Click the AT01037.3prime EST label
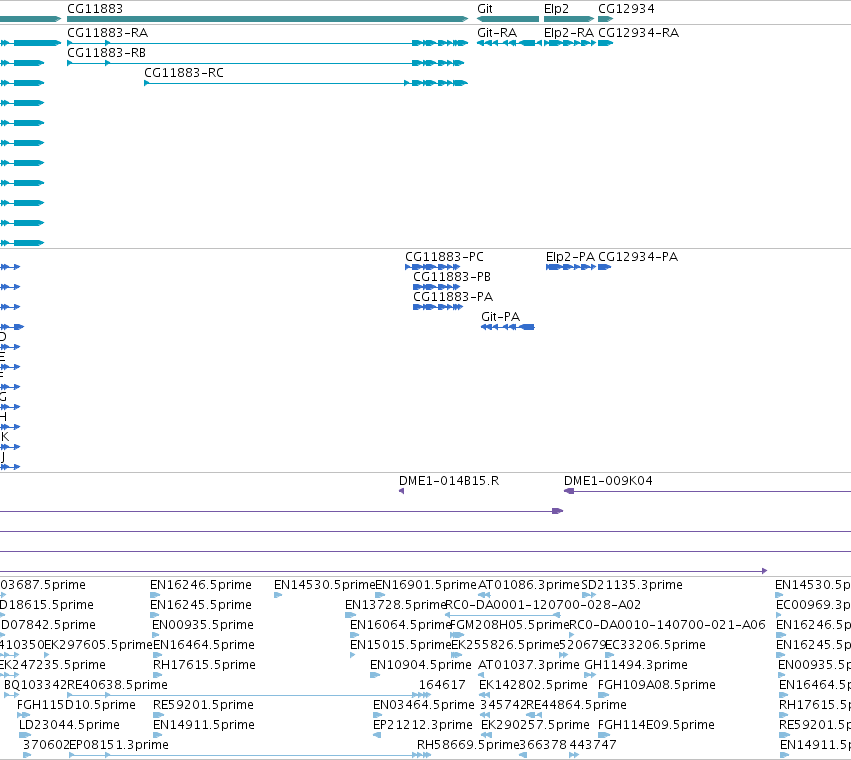This screenshot has width=851, height=760. (529, 665)
